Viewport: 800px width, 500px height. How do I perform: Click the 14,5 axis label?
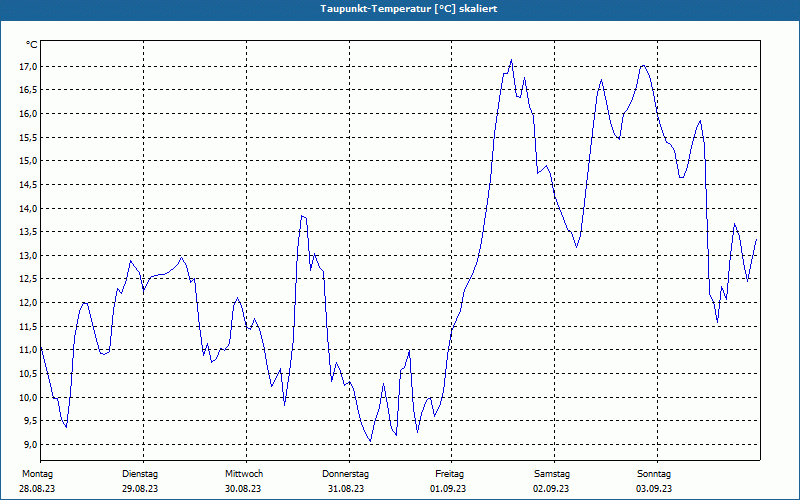click(x=30, y=184)
